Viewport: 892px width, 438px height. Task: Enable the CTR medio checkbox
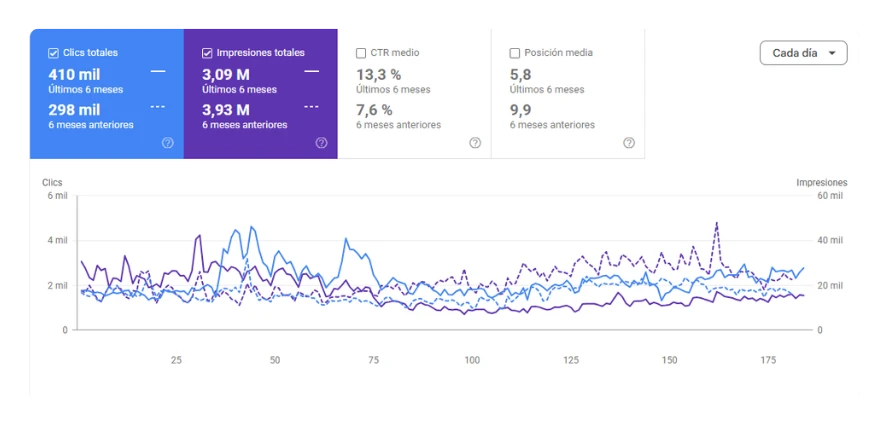[361, 53]
